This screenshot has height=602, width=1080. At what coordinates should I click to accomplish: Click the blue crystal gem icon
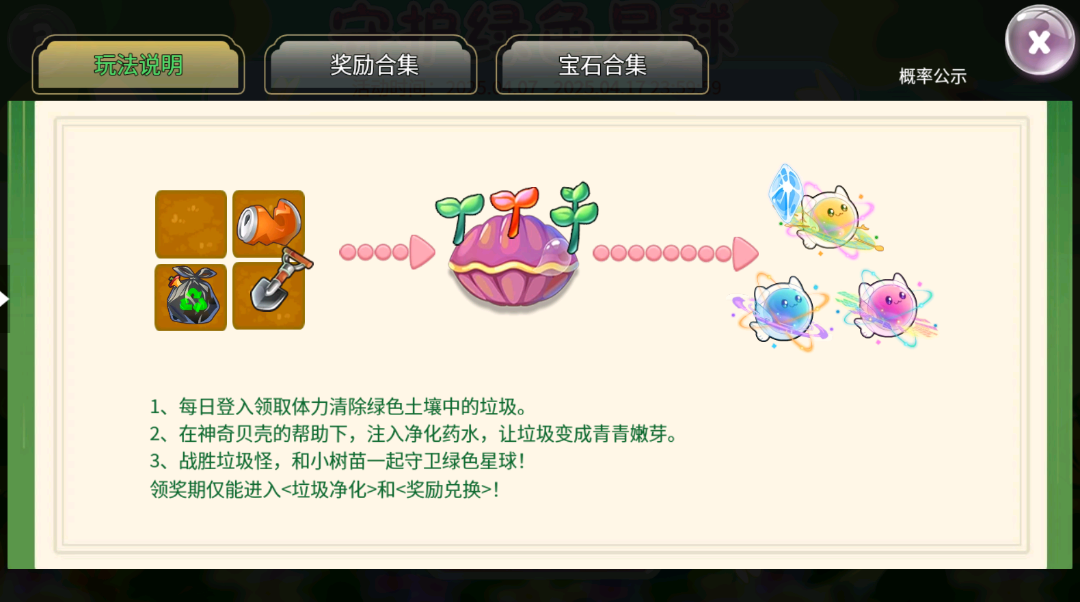(785, 191)
